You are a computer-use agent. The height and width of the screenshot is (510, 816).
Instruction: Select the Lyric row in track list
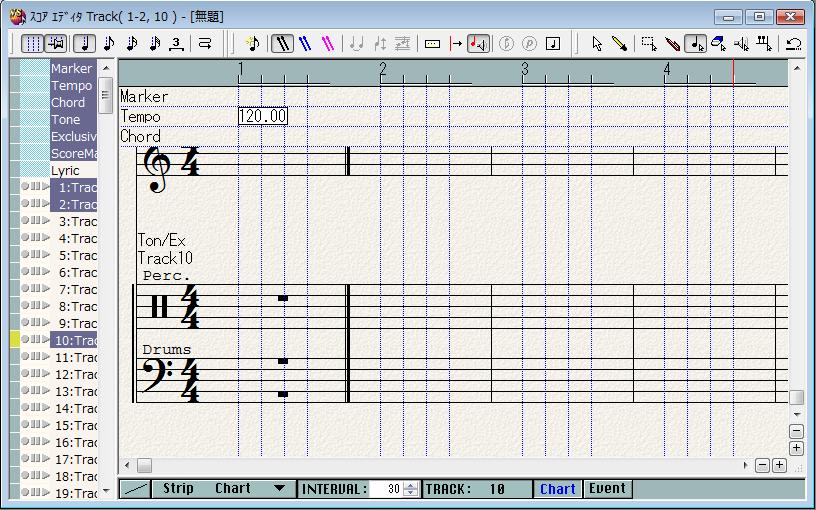(x=73, y=171)
